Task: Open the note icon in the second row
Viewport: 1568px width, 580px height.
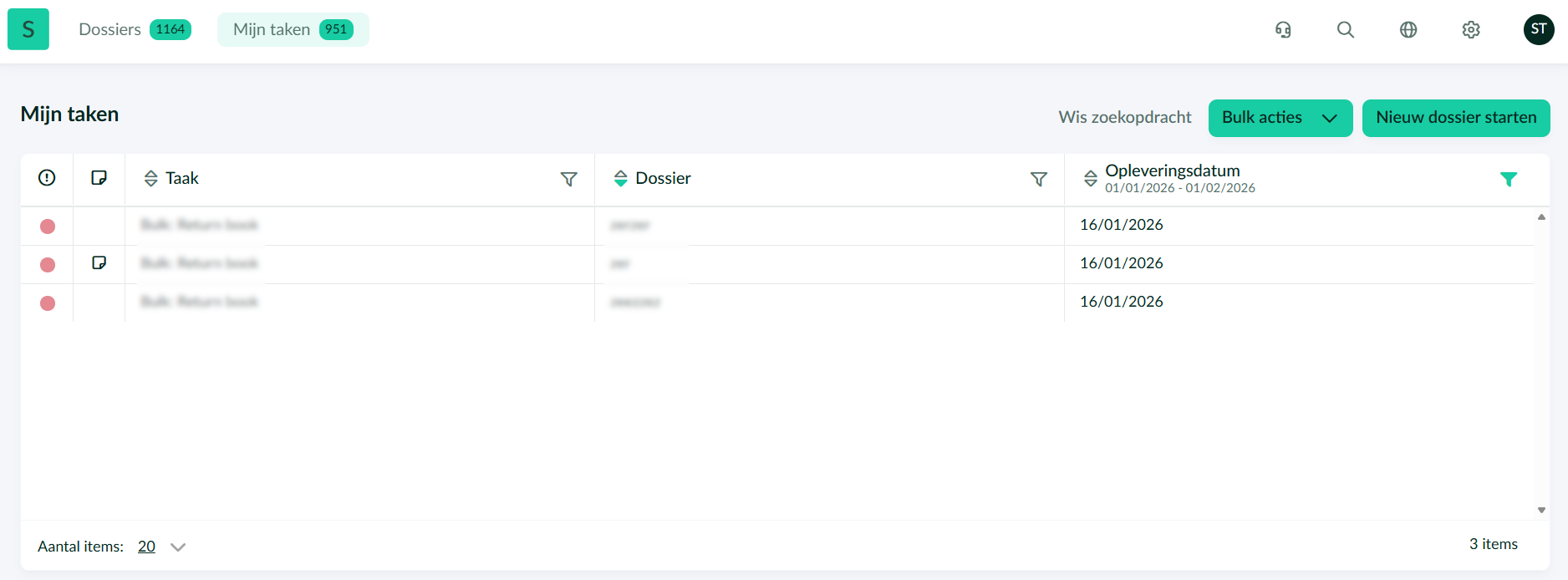Action: click(x=99, y=262)
